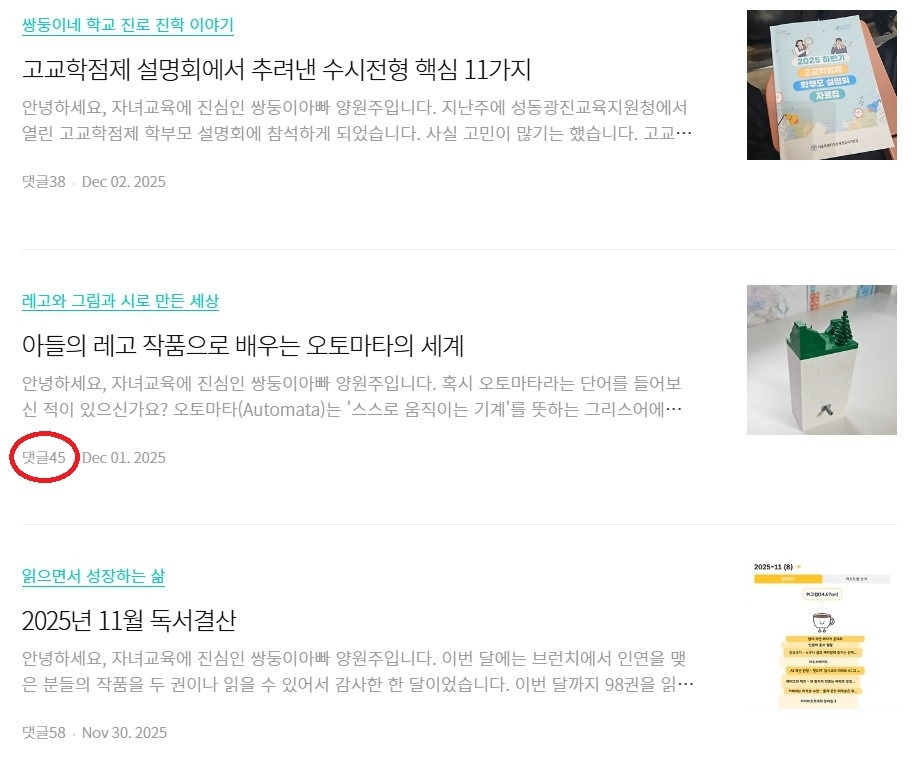The width and height of the screenshot is (912, 757).
Task: Open the white and green Lego model thumbnail
Action: click(821, 360)
